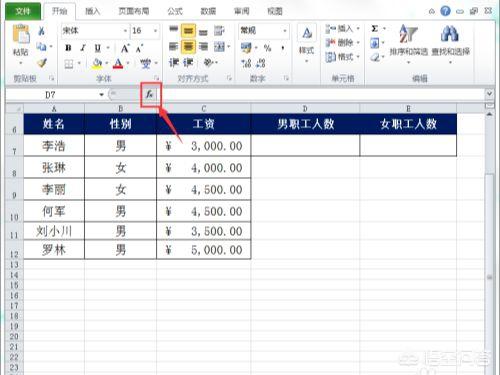
Task: Select the Format Painter brush icon
Action: 42,63
